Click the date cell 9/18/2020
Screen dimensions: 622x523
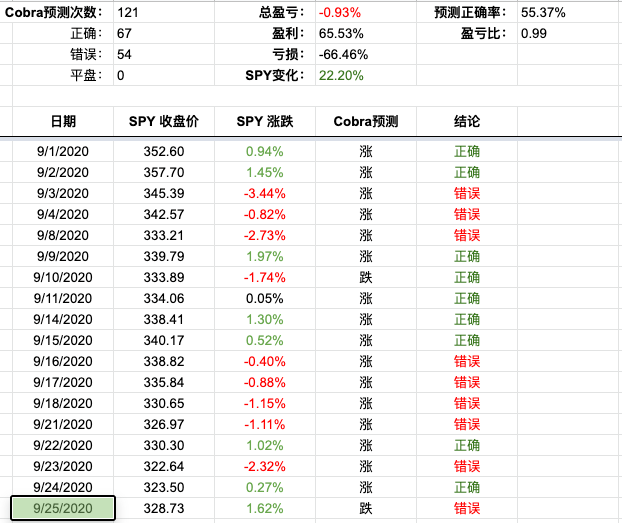coord(63,404)
